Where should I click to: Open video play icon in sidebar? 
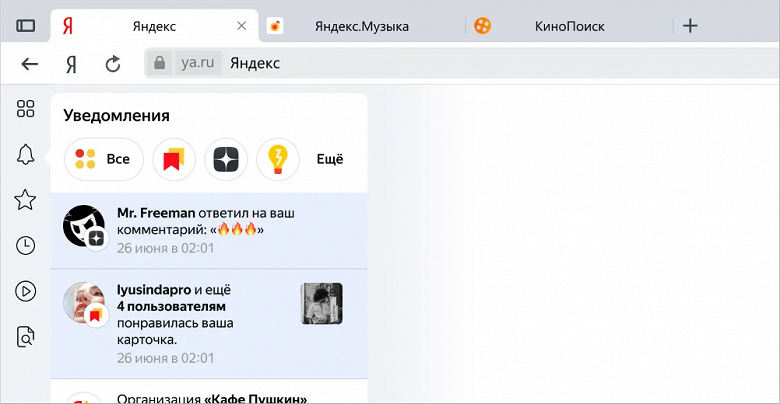click(x=25, y=291)
